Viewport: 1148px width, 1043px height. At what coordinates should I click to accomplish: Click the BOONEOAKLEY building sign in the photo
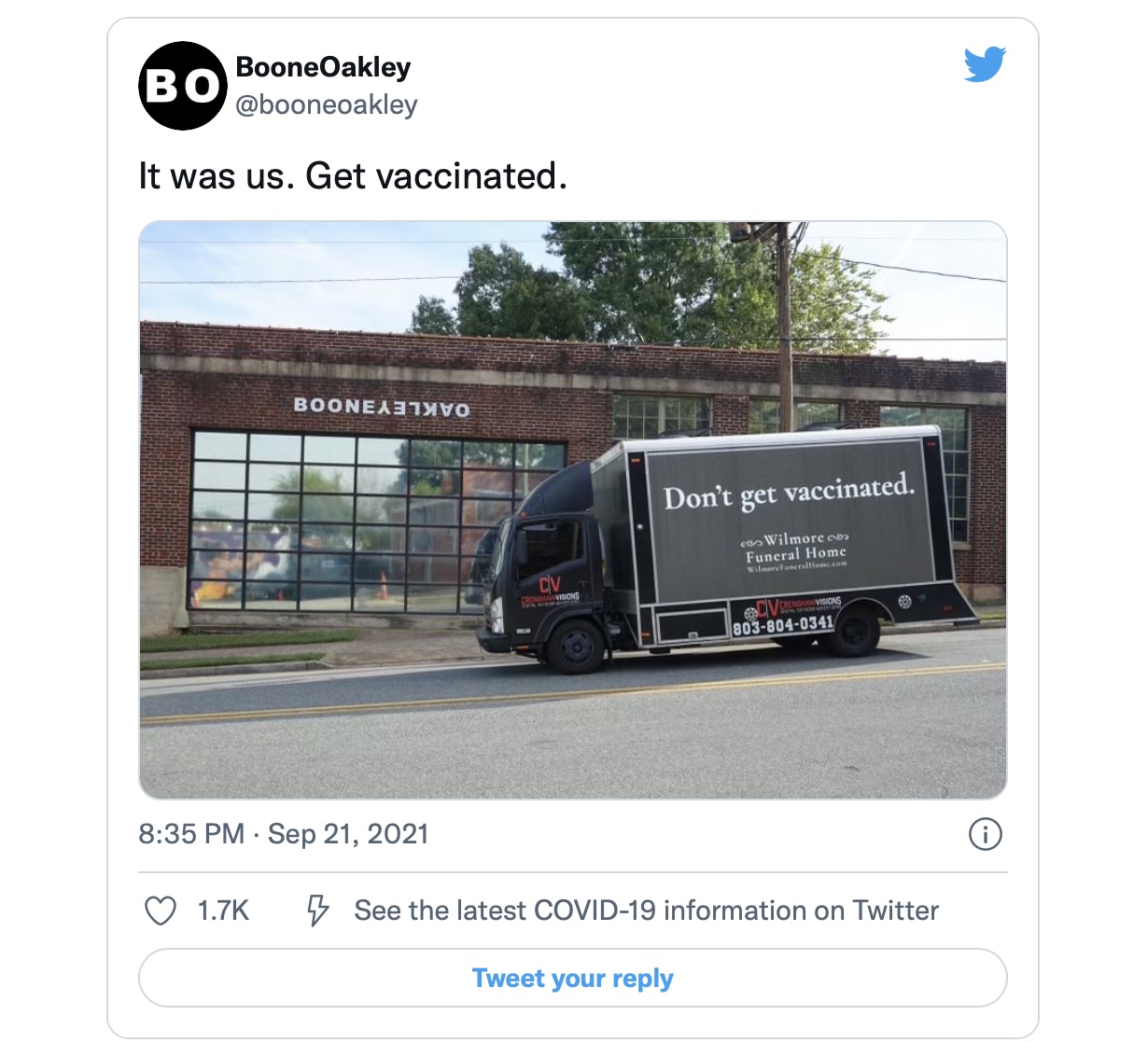pos(382,406)
